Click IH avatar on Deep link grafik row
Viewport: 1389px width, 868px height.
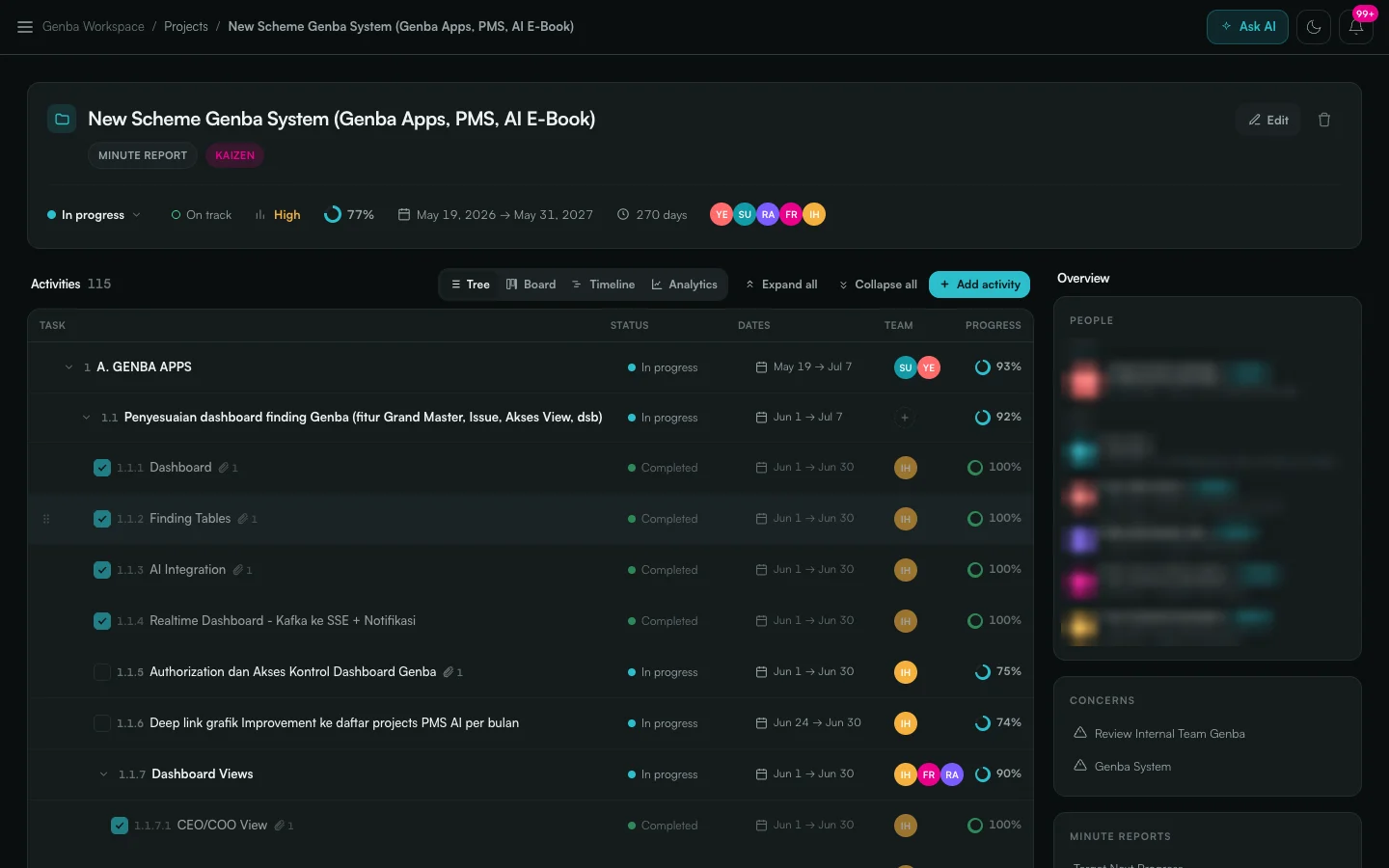click(905, 723)
